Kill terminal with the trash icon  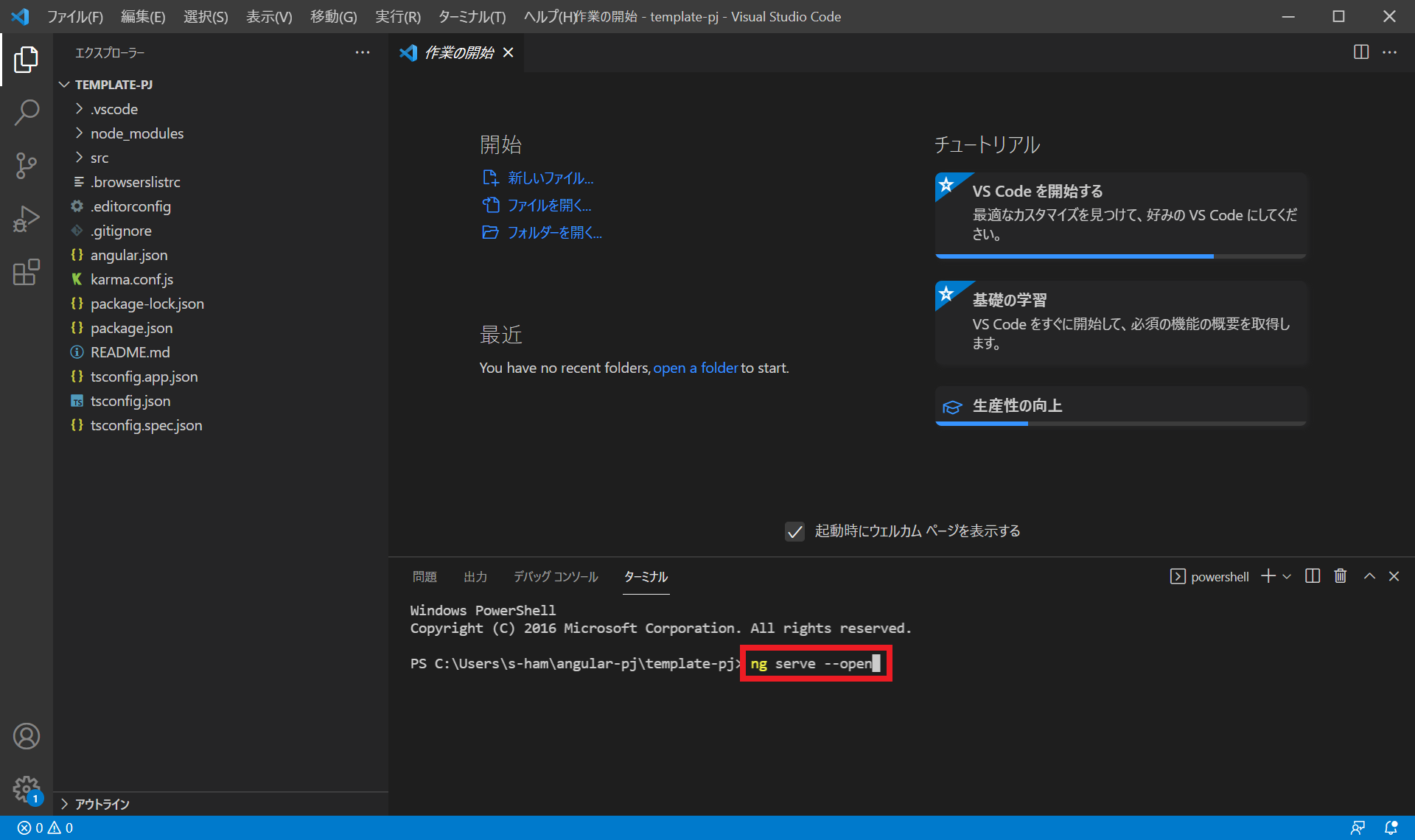click(x=1341, y=576)
